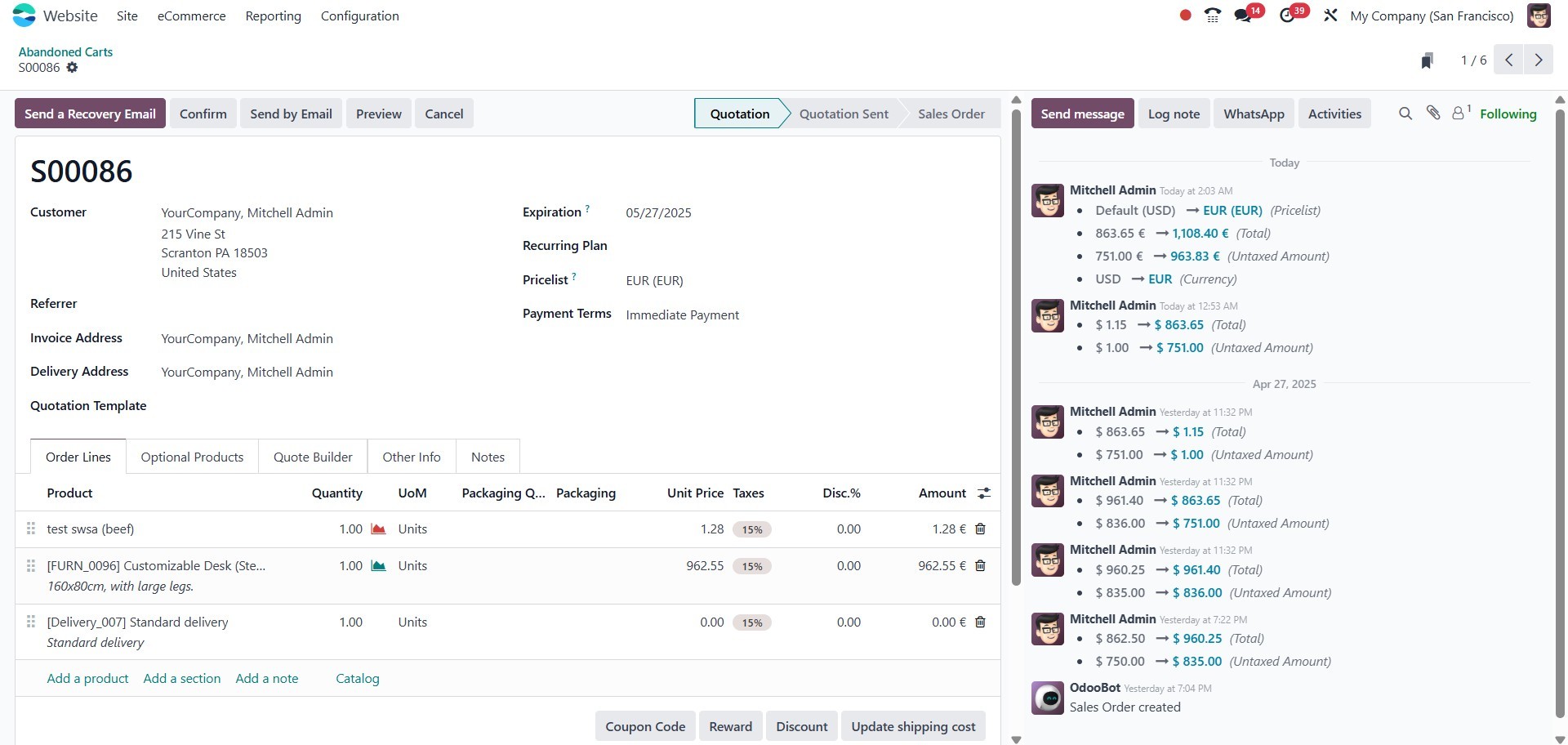Screen dimensions: 1568x745
Task: Grab the drag handle of Standard delivery row
Action: [x=31, y=622]
